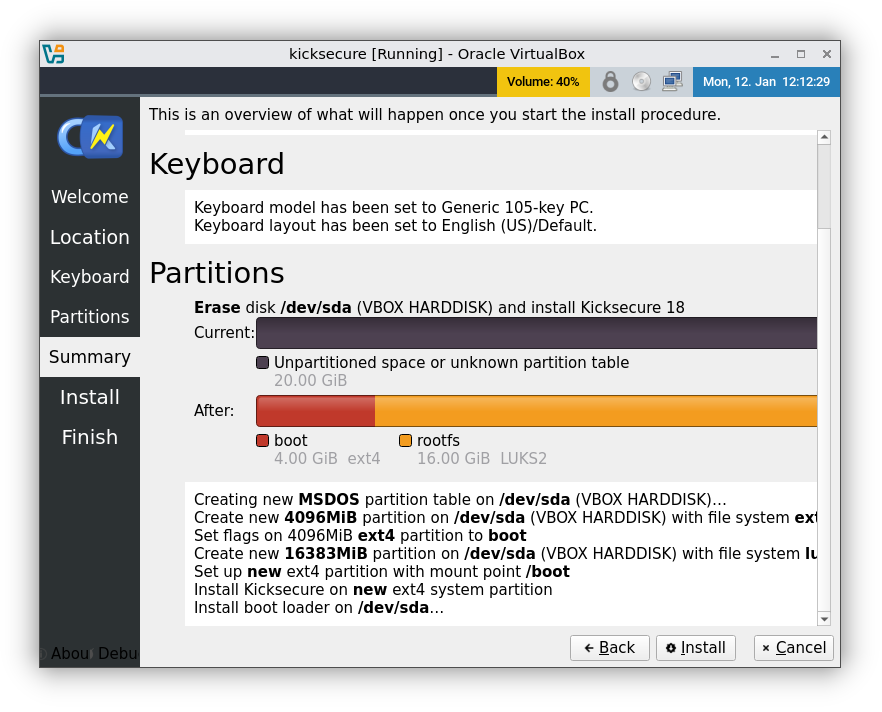Select the Welcome step in the sidebar

pos(89,197)
